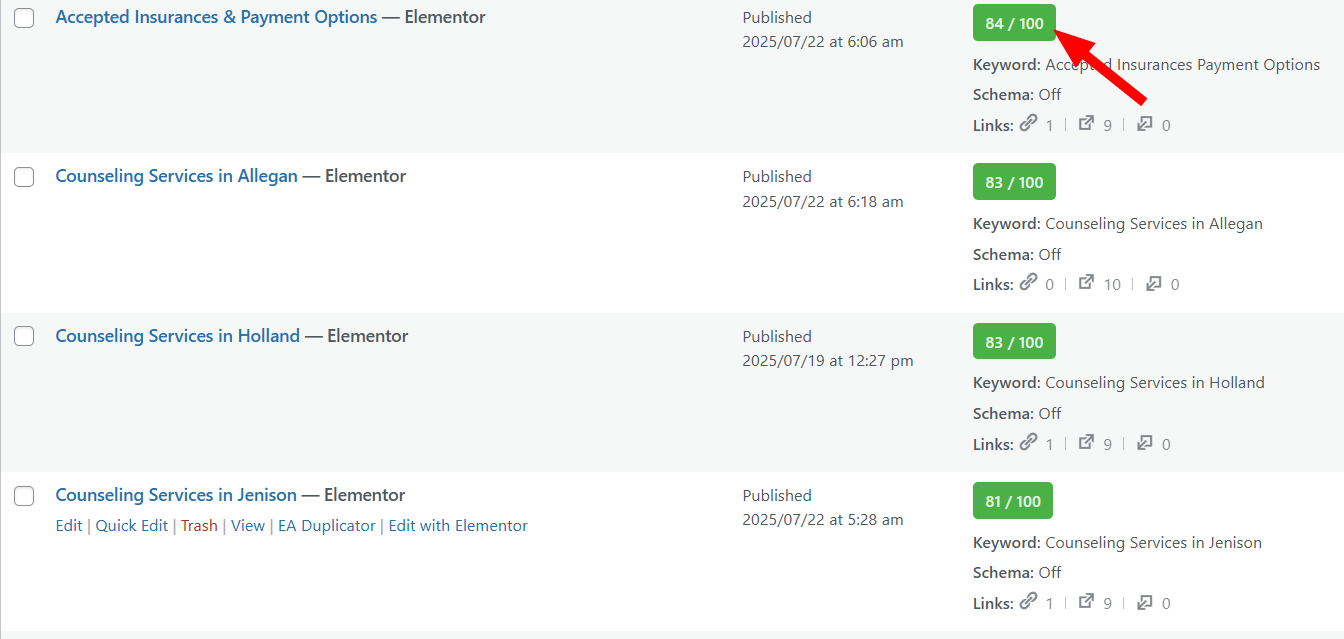
Task: Click the 84 / 100 SEO score badge
Action: [x=1013, y=24]
